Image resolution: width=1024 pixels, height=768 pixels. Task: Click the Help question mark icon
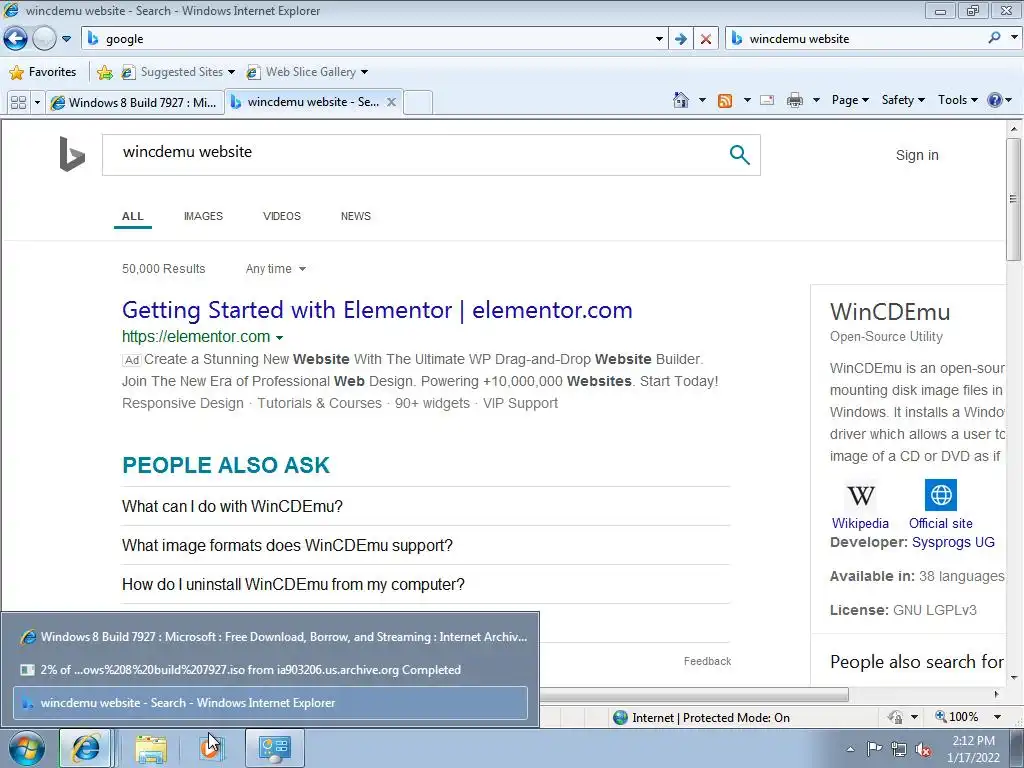(x=995, y=100)
